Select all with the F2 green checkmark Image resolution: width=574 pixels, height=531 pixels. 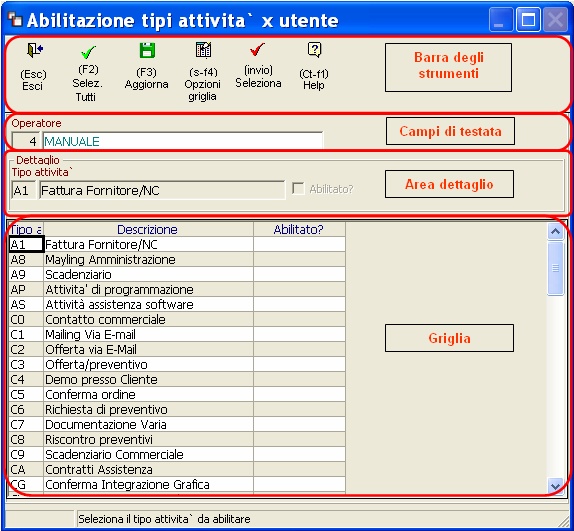[x=88, y=52]
